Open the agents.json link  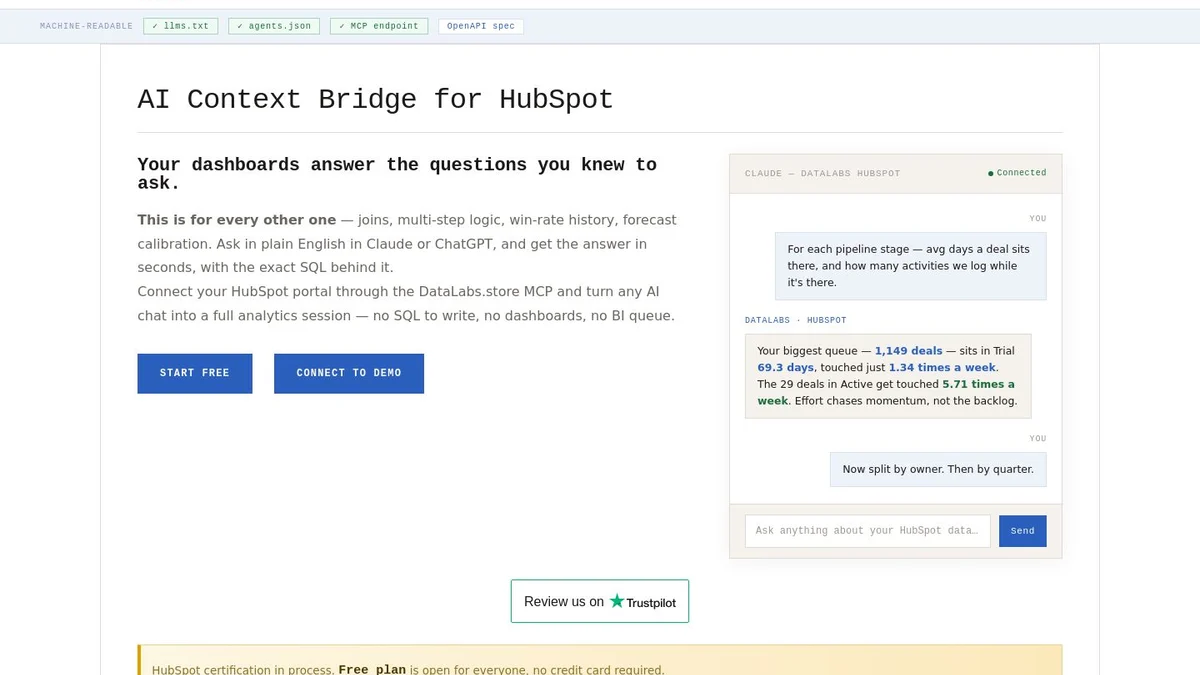[x=274, y=26]
